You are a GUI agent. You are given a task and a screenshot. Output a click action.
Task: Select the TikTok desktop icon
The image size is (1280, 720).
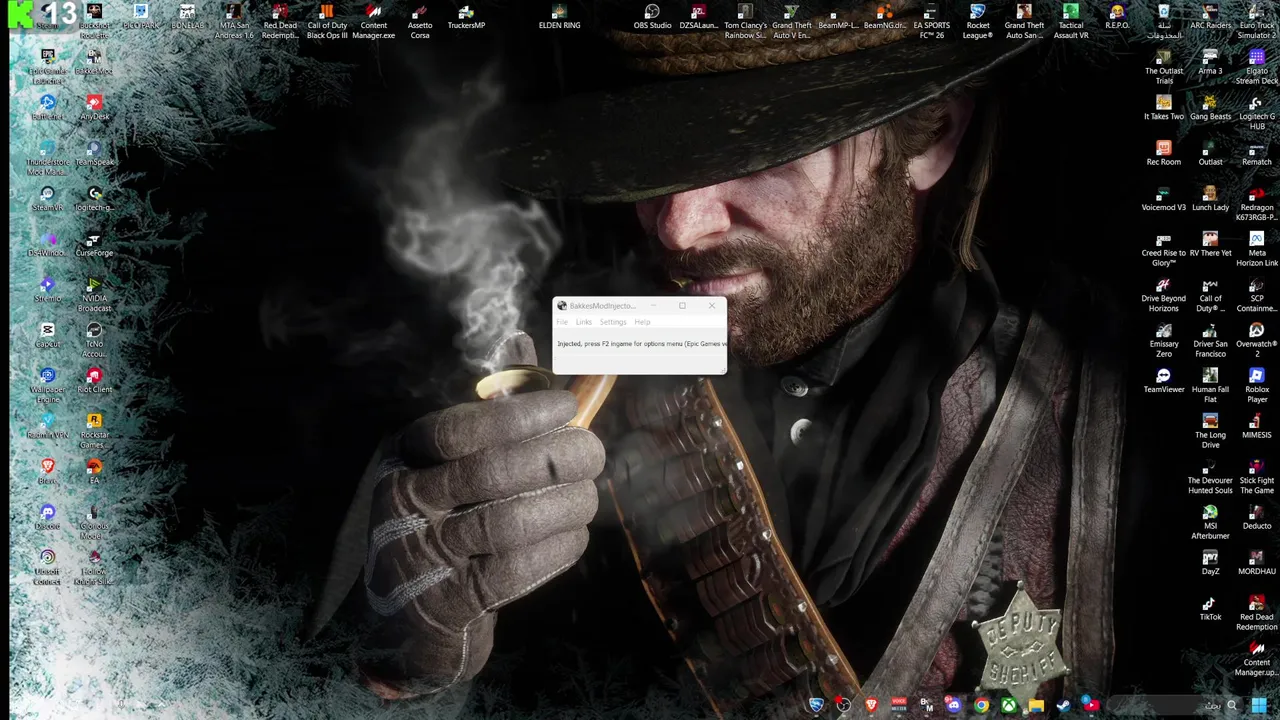pos(1211,608)
